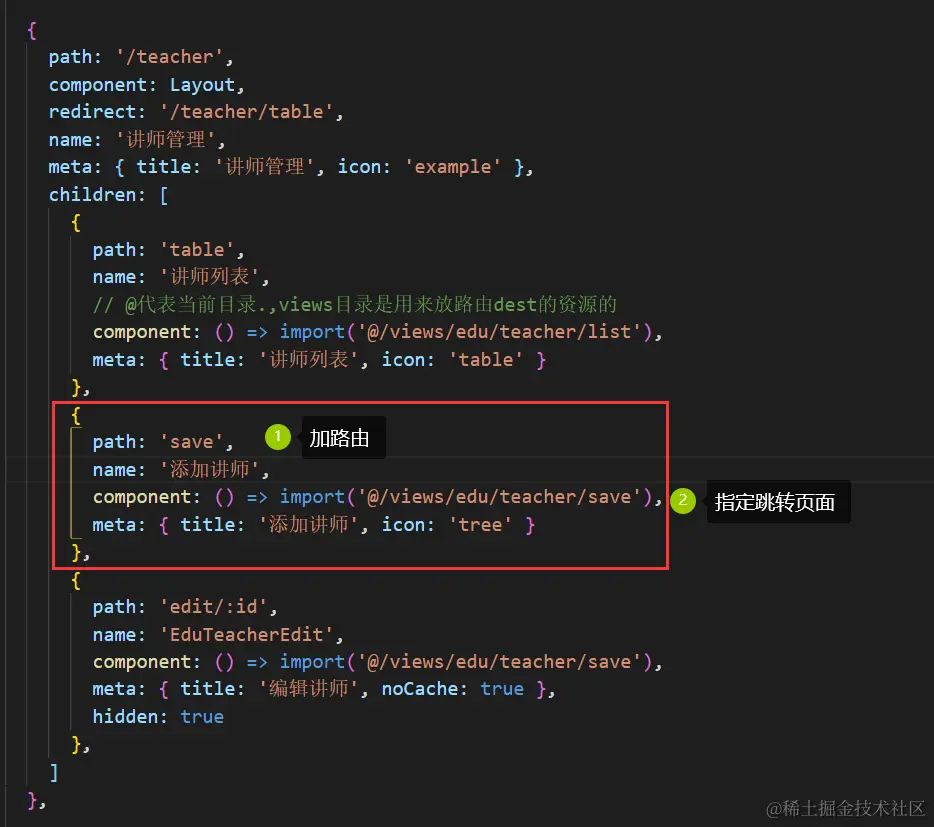This screenshot has width=934, height=827.
Task: Click the '@/views/edu/teacher/list' import path
Action: click(x=500, y=331)
